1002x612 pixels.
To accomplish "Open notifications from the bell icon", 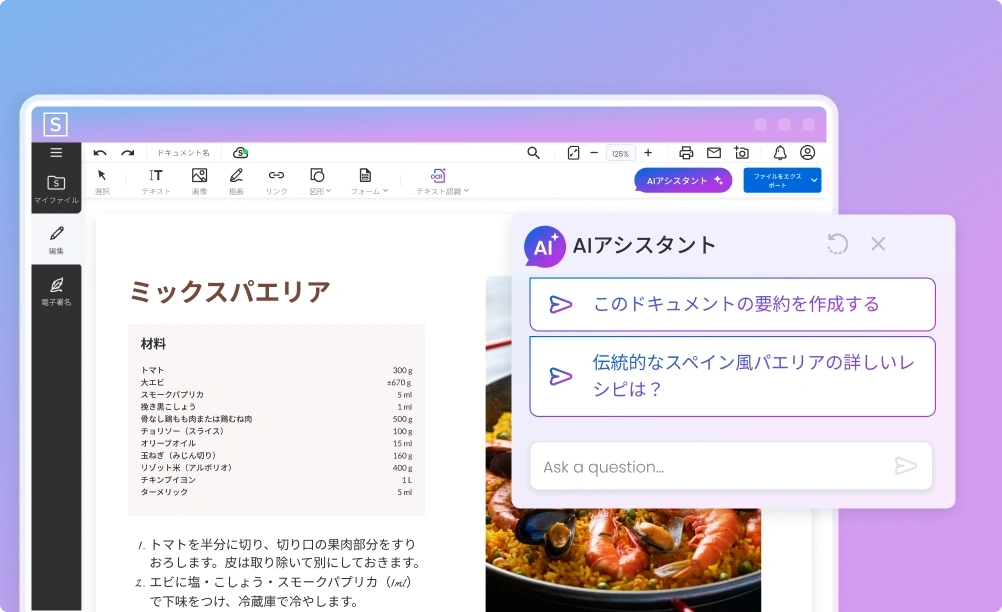I will click(x=780, y=152).
